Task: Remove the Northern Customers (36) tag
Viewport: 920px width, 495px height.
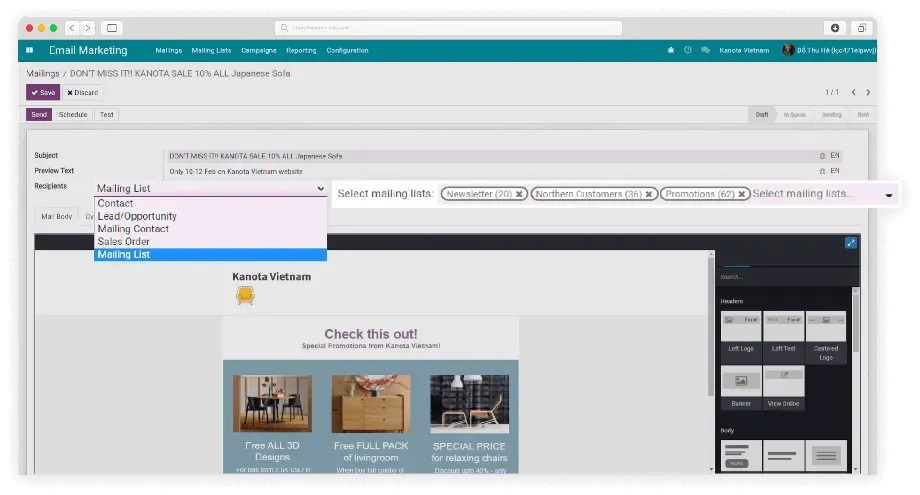Action: pos(648,194)
